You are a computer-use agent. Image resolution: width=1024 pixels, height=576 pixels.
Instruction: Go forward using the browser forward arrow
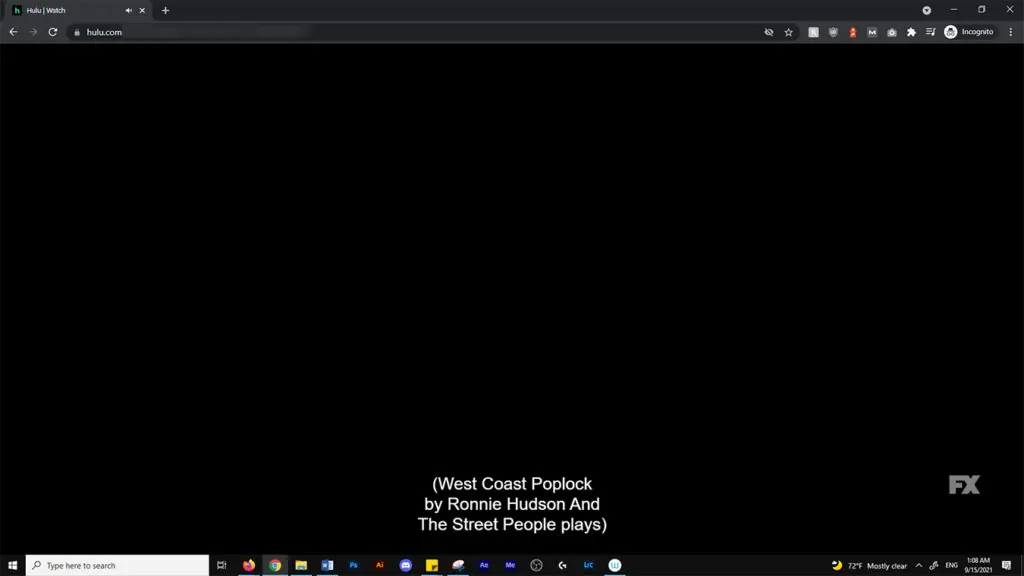33,32
